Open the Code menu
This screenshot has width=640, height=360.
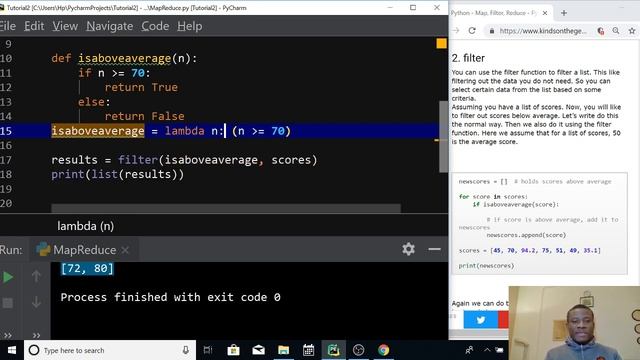pyautogui.click(x=155, y=26)
